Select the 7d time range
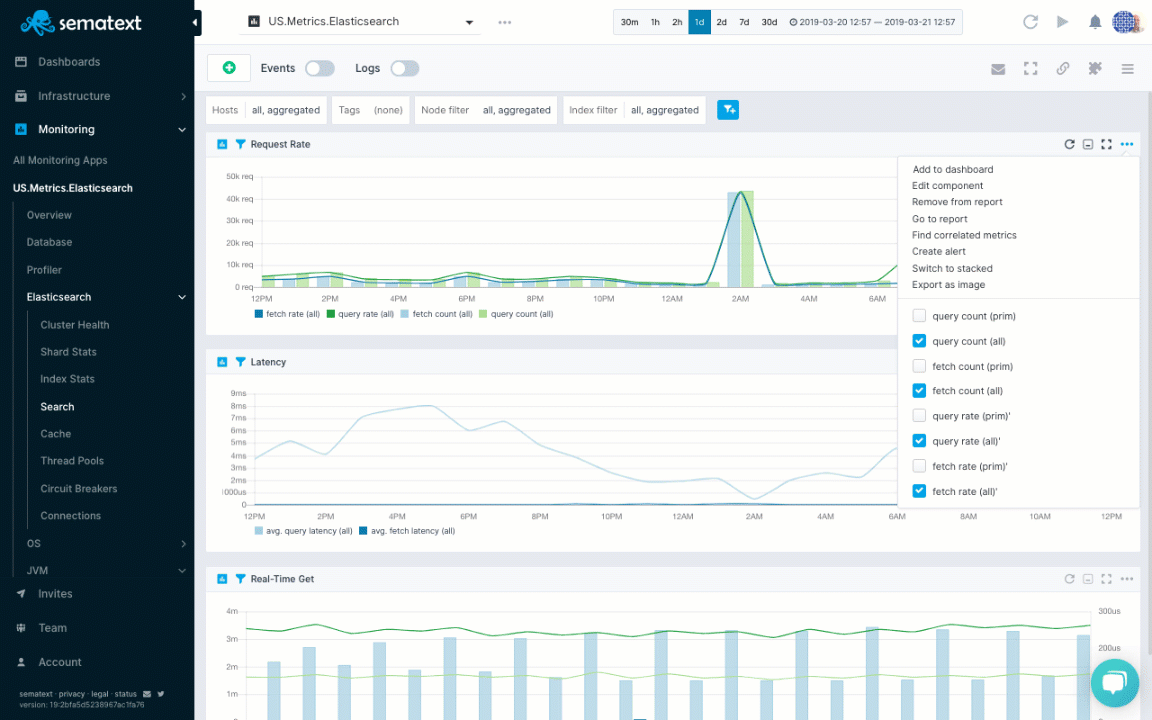This screenshot has width=1152, height=720. pos(744,22)
